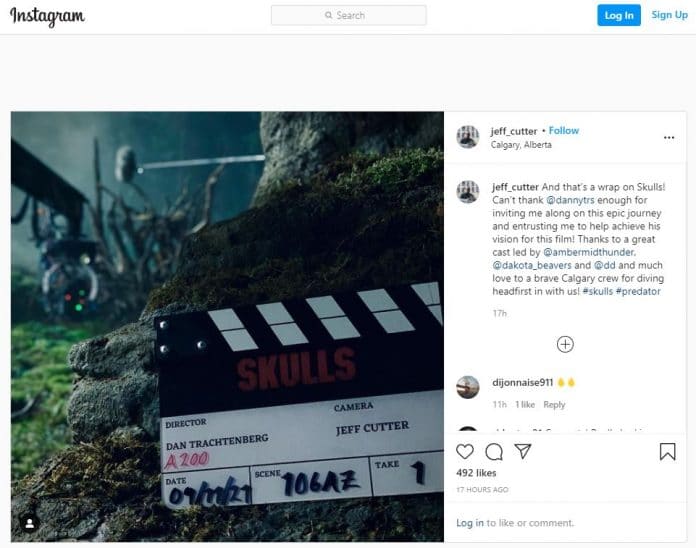Screen dimensions: 696x548
Task: Open jeff_cutter profile picture in header
Action: click(468, 137)
